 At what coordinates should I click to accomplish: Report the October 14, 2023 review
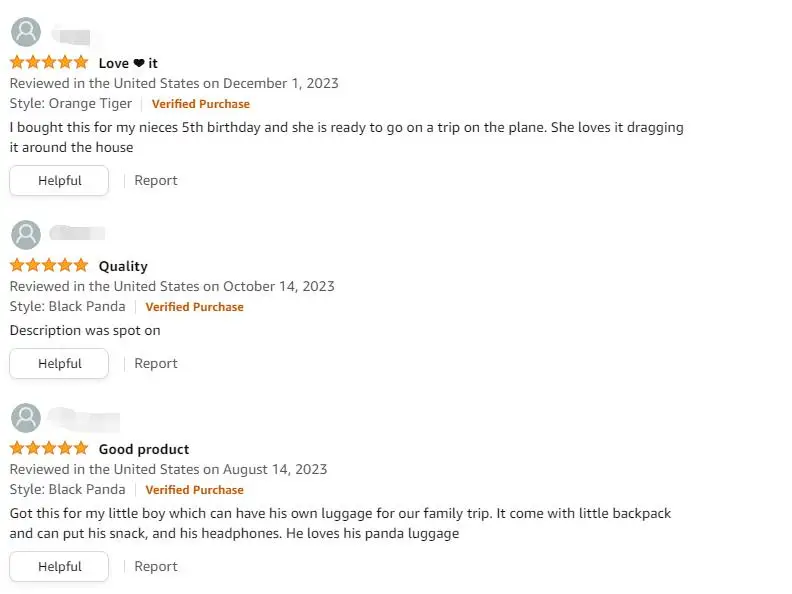point(156,364)
